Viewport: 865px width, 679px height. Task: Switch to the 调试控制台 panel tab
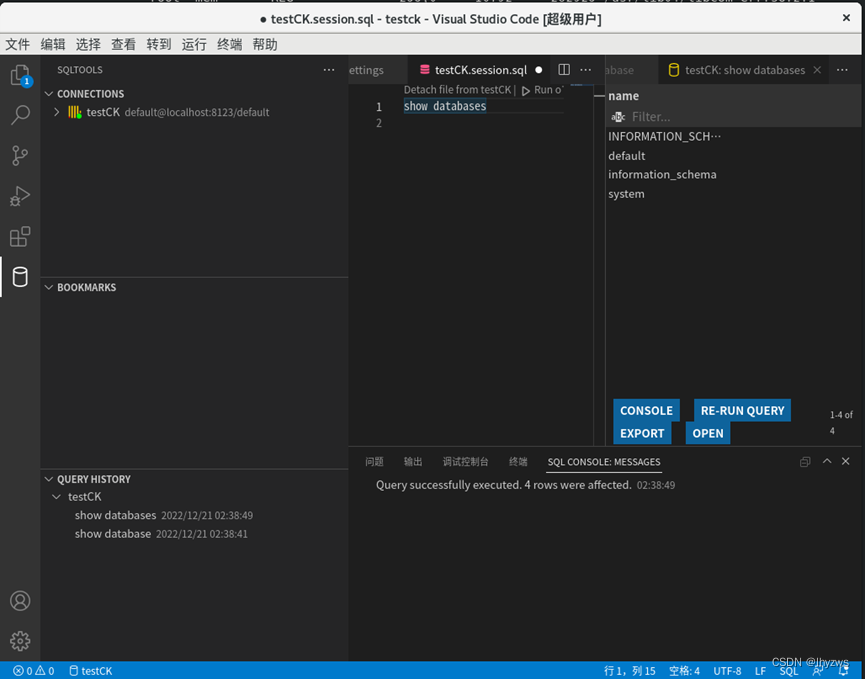[x=466, y=462]
